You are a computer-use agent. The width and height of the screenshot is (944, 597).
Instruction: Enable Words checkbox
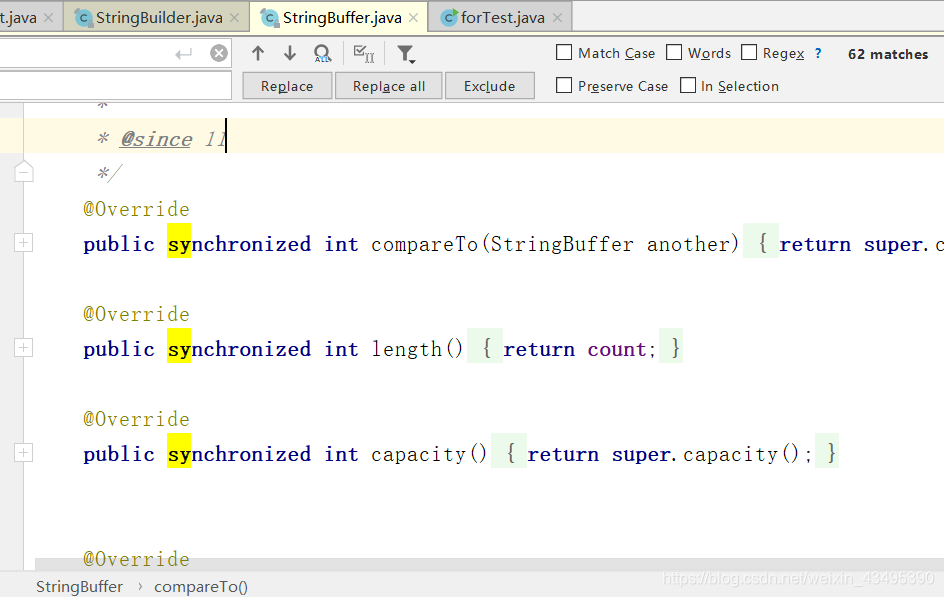tap(674, 52)
